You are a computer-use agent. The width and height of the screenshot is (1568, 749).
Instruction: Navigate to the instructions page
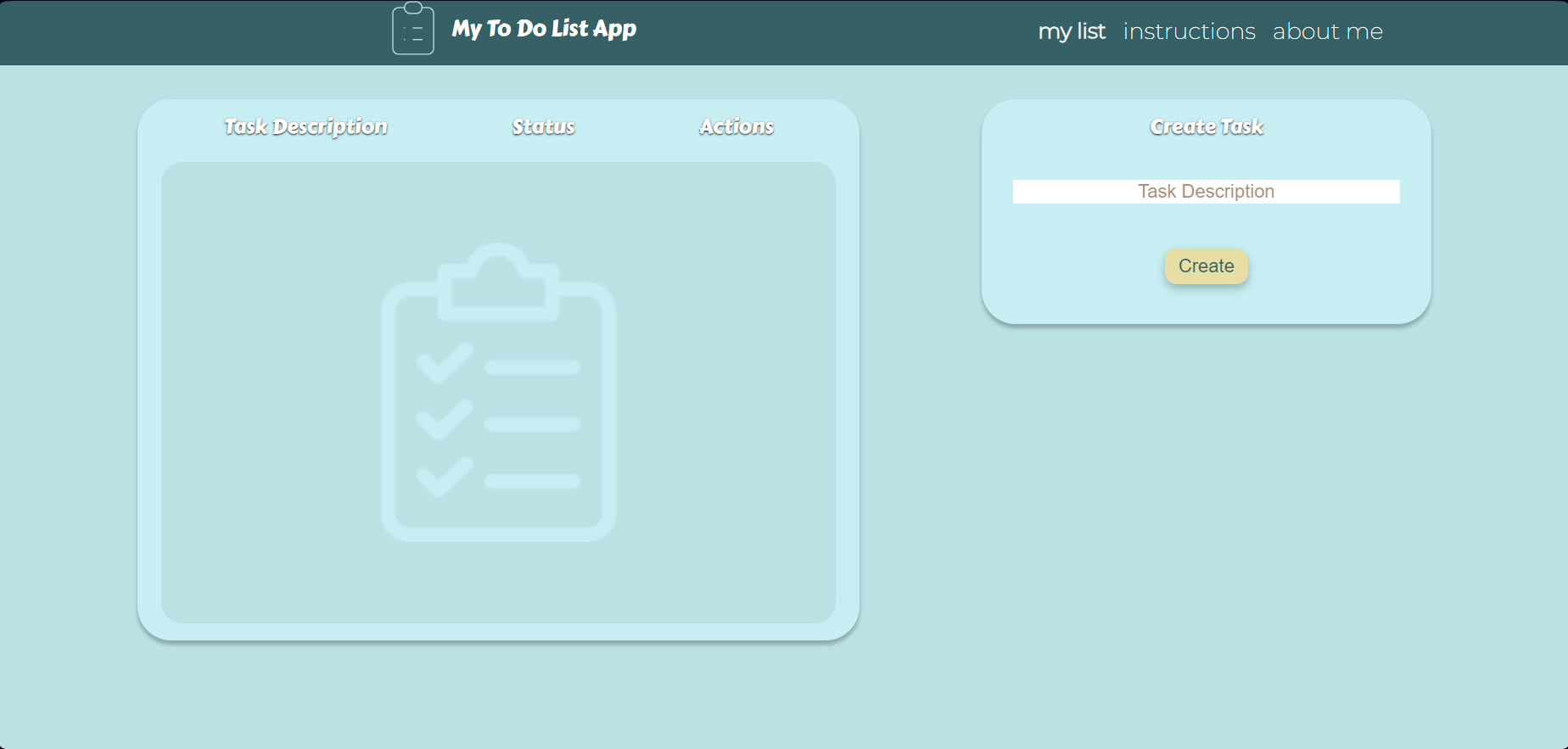tap(1190, 31)
